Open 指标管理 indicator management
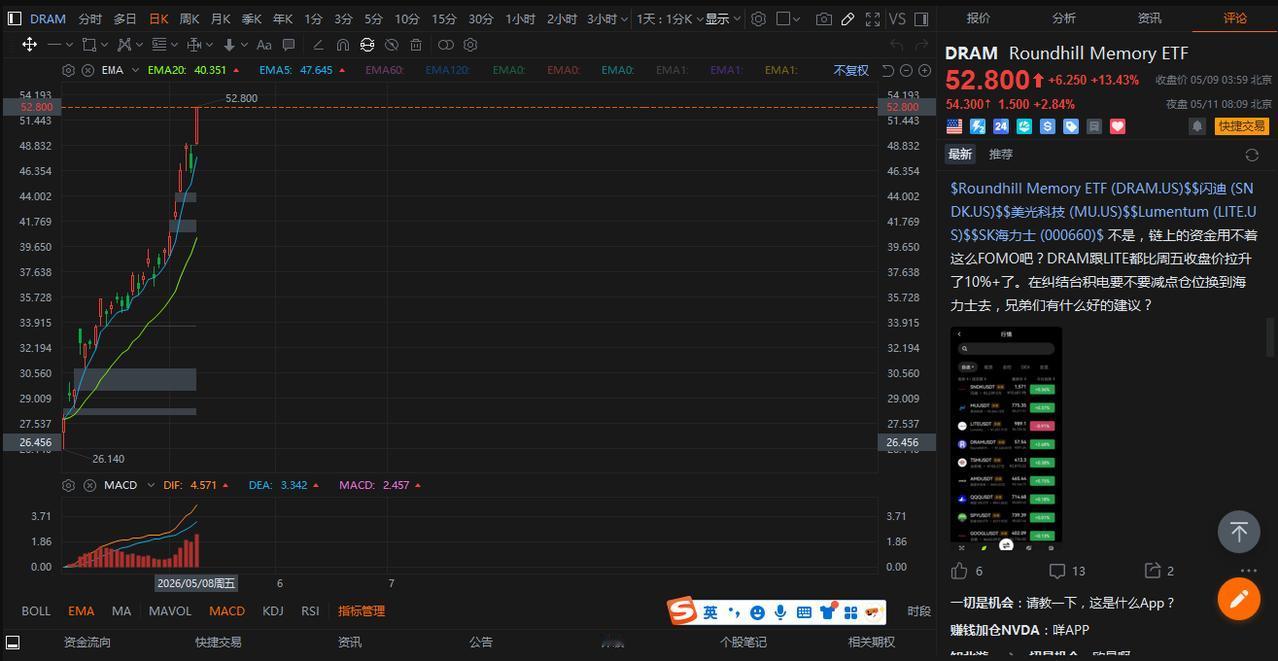 (x=361, y=611)
